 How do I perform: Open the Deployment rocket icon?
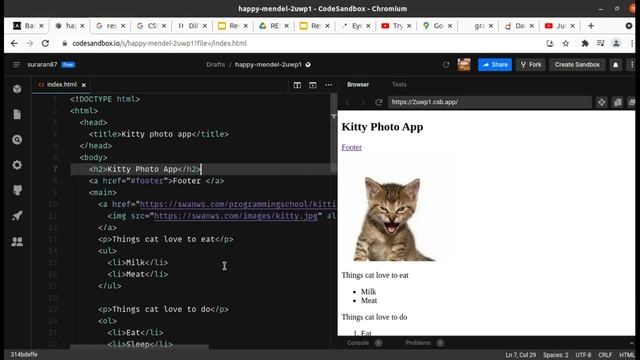pyautogui.click(x=17, y=216)
